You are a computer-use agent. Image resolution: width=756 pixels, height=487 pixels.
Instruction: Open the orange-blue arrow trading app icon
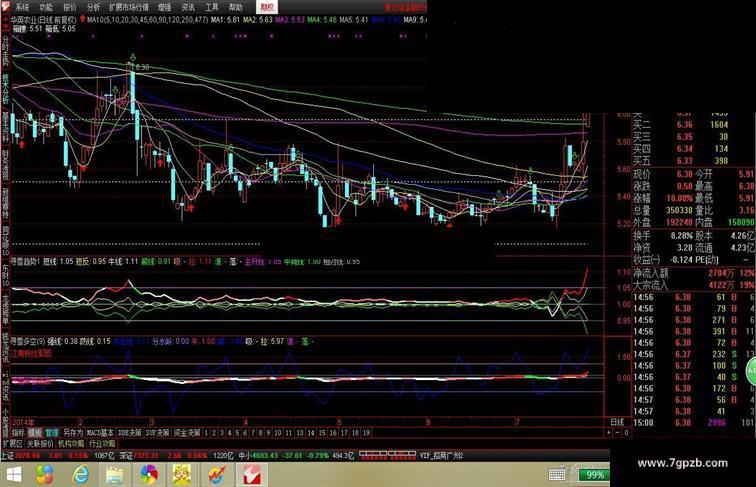pyautogui.click(x=217, y=475)
